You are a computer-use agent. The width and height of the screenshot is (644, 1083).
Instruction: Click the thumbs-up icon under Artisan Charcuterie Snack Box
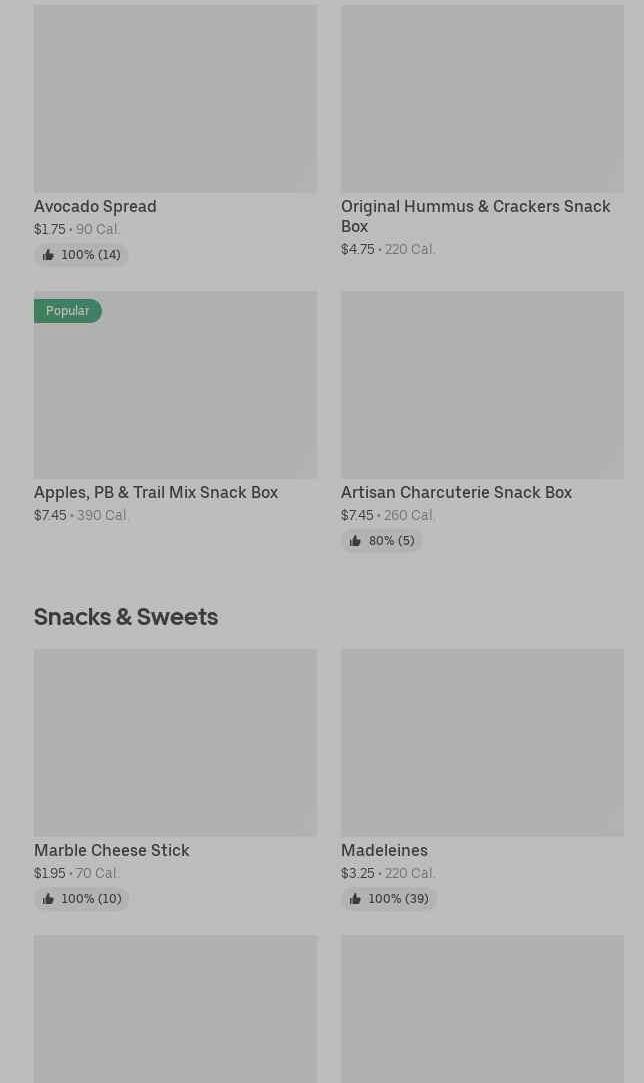355,541
